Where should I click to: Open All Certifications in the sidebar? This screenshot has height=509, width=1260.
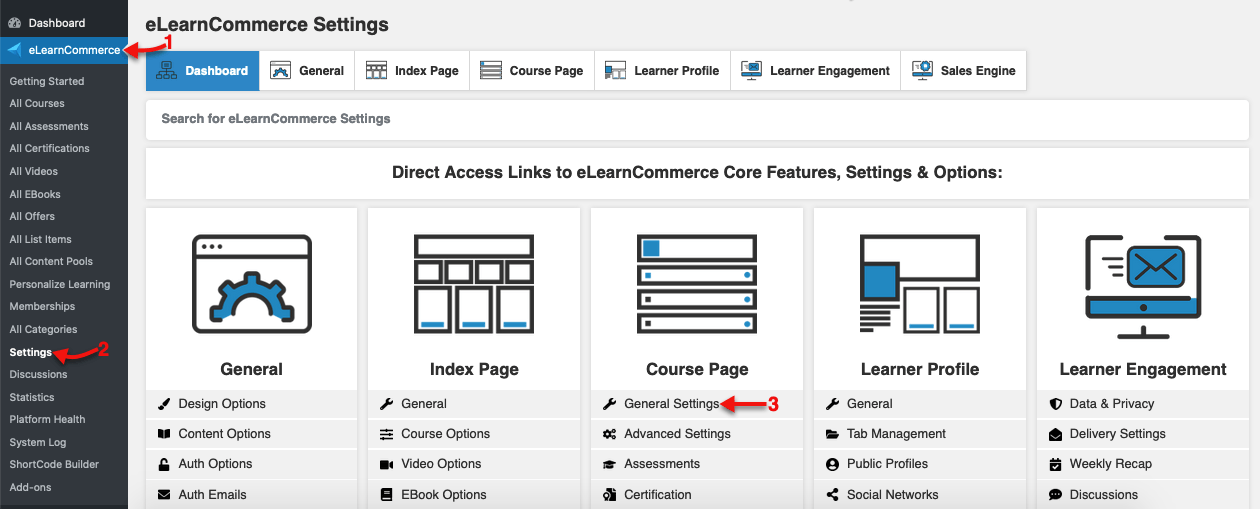click(x=49, y=148)
